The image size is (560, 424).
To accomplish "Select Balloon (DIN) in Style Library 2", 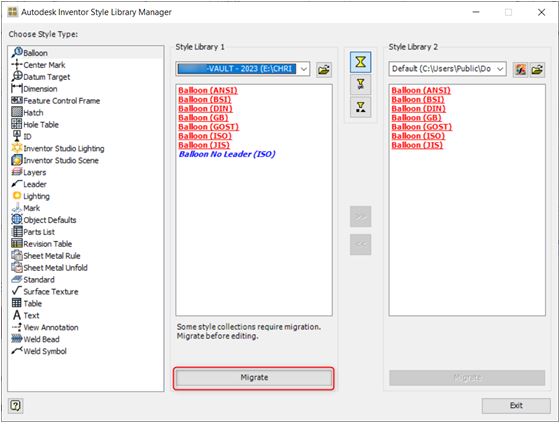I will (x=419, y=109).
